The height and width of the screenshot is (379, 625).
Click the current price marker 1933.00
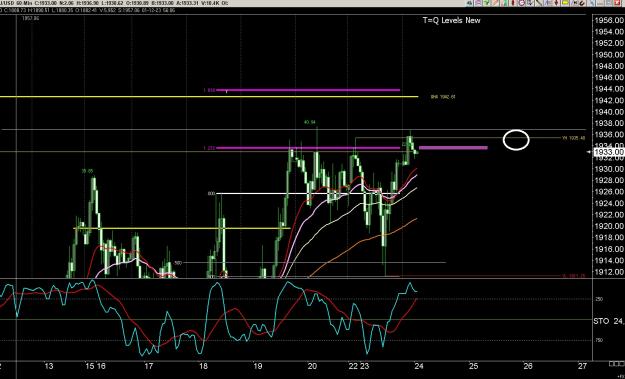click(609, 152)
